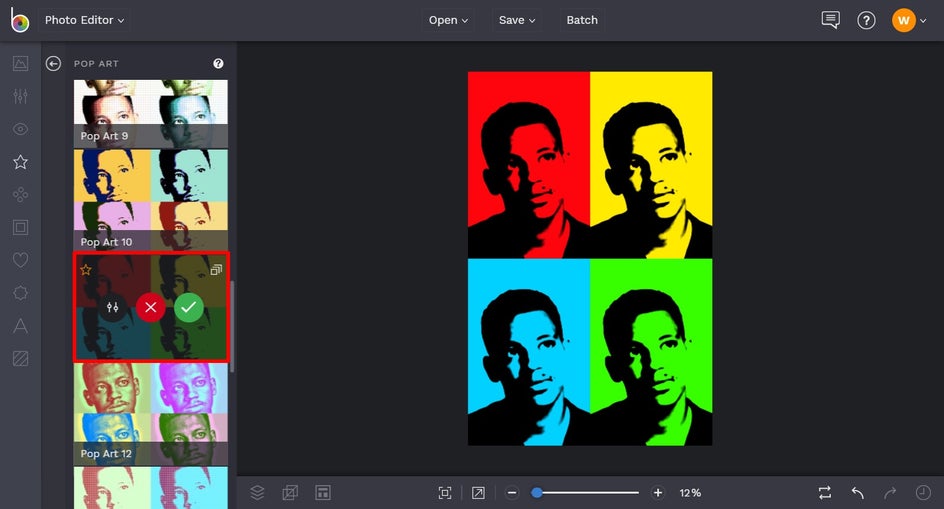This screenshot has width=944, height=509.
Task: Open the Save menu
Action: coord(517,20)
